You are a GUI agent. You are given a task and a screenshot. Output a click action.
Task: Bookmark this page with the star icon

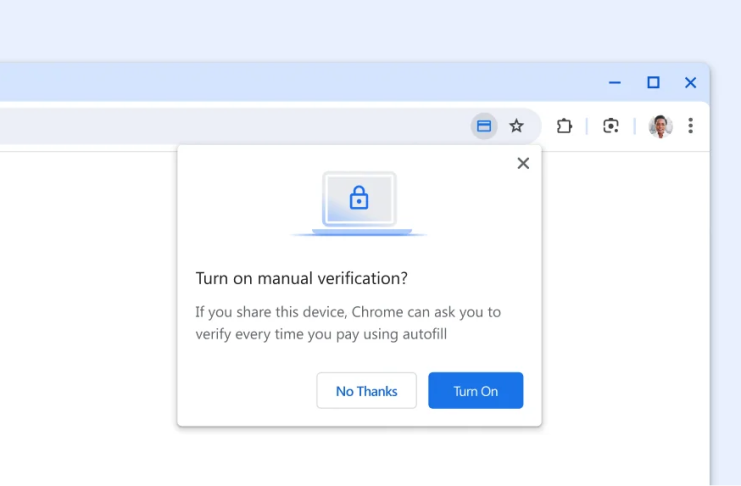tap(516, 126)
